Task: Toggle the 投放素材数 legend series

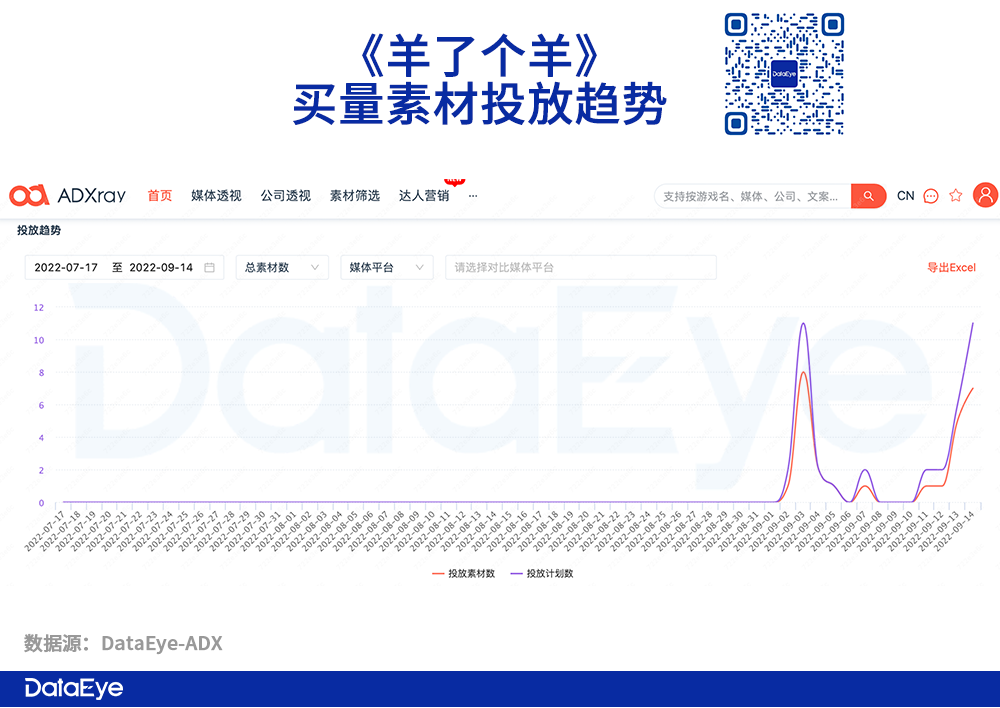Action: (x=463, y=573)
